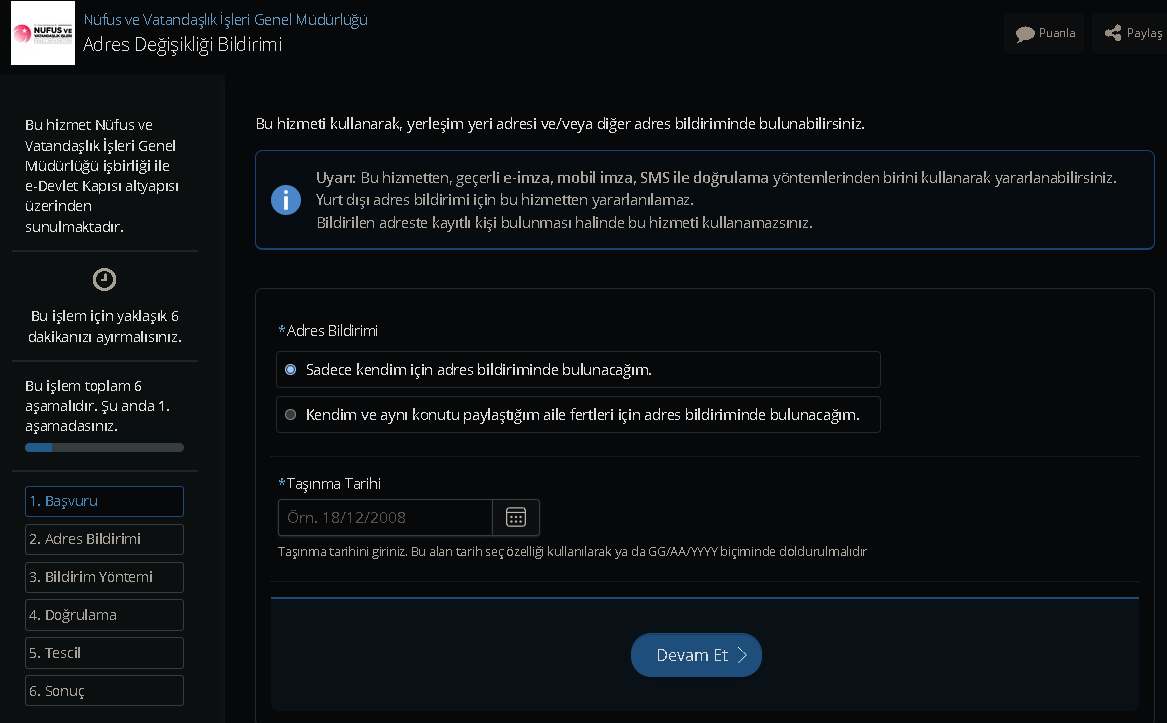Select 'Sadece kendim için' radio option
The height and width of the screenshot is (723, 1167).
[x=291, y=369]
